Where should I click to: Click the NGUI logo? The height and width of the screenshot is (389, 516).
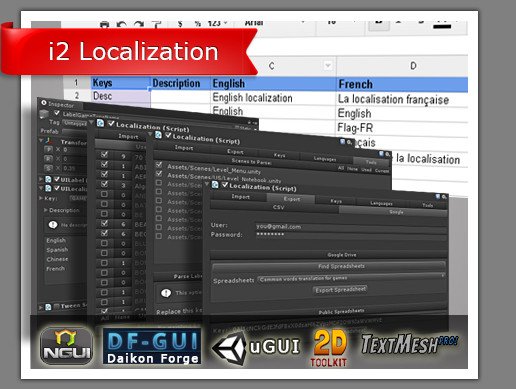pyautogui.click(x=66, y=345)
